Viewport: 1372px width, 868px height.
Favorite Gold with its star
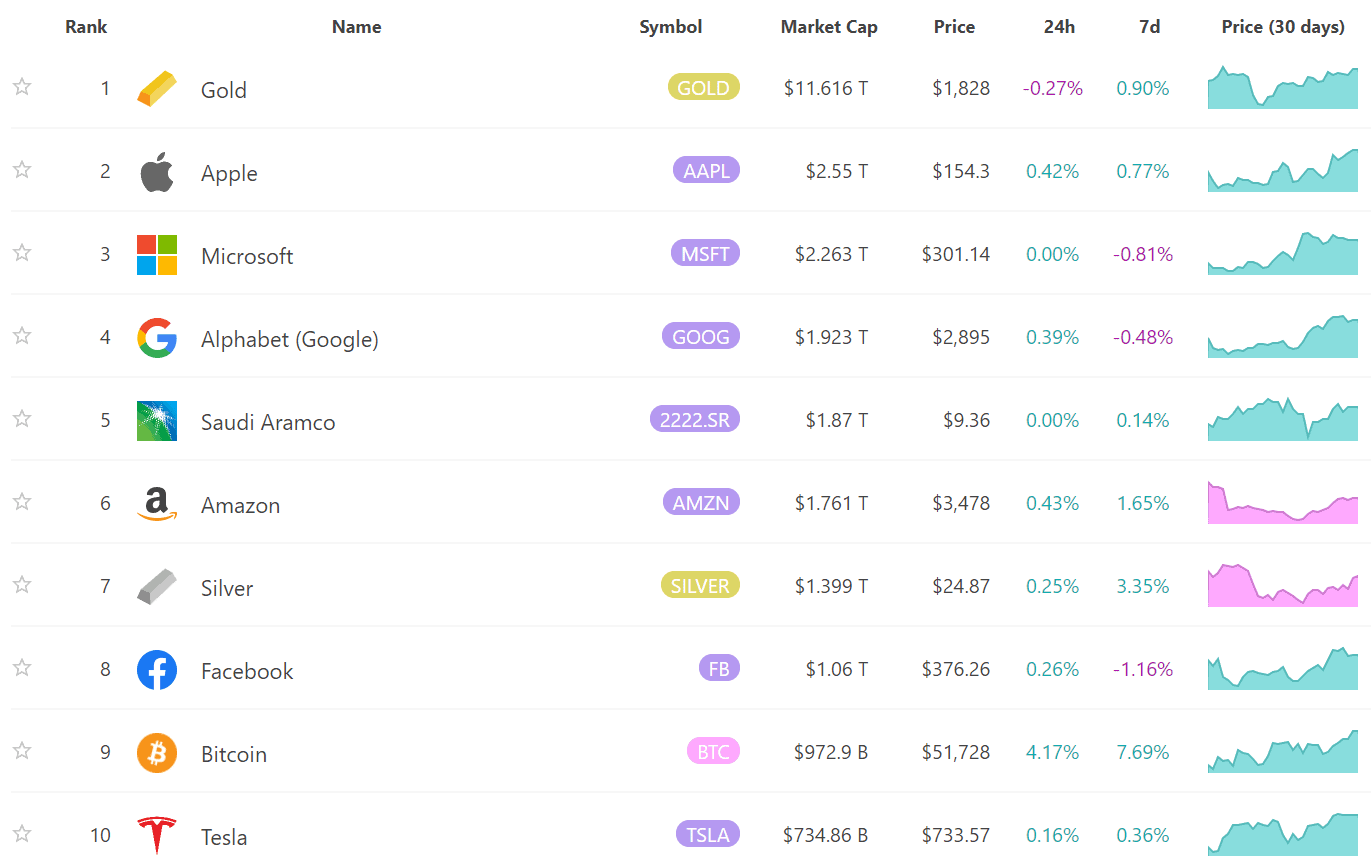coord(22,87)
